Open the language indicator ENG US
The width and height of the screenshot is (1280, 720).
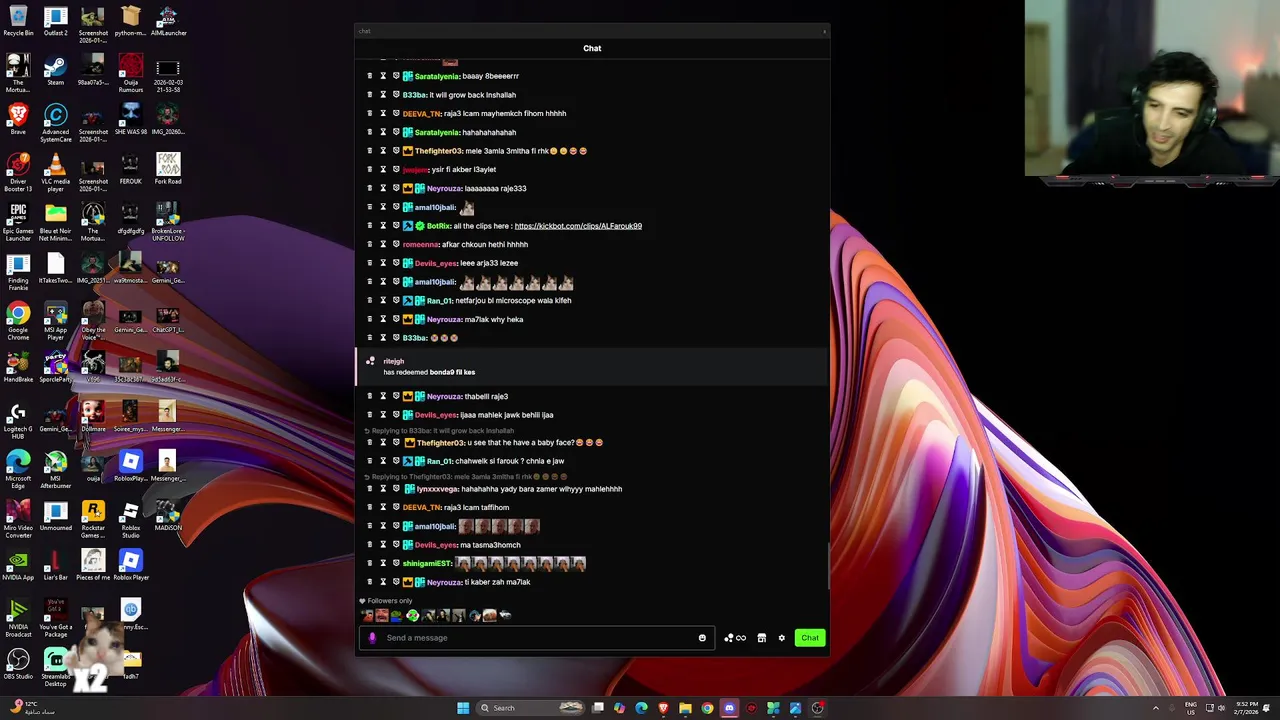coord(1191,708)
